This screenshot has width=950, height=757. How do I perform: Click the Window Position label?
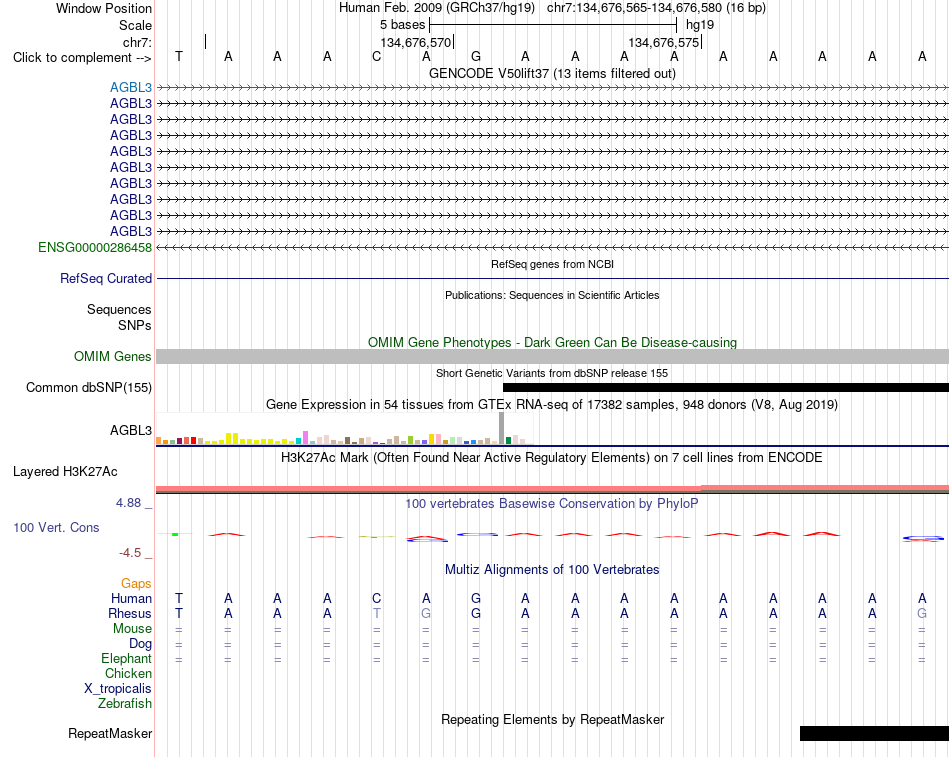pyautogui.click(x=104, y=8)
